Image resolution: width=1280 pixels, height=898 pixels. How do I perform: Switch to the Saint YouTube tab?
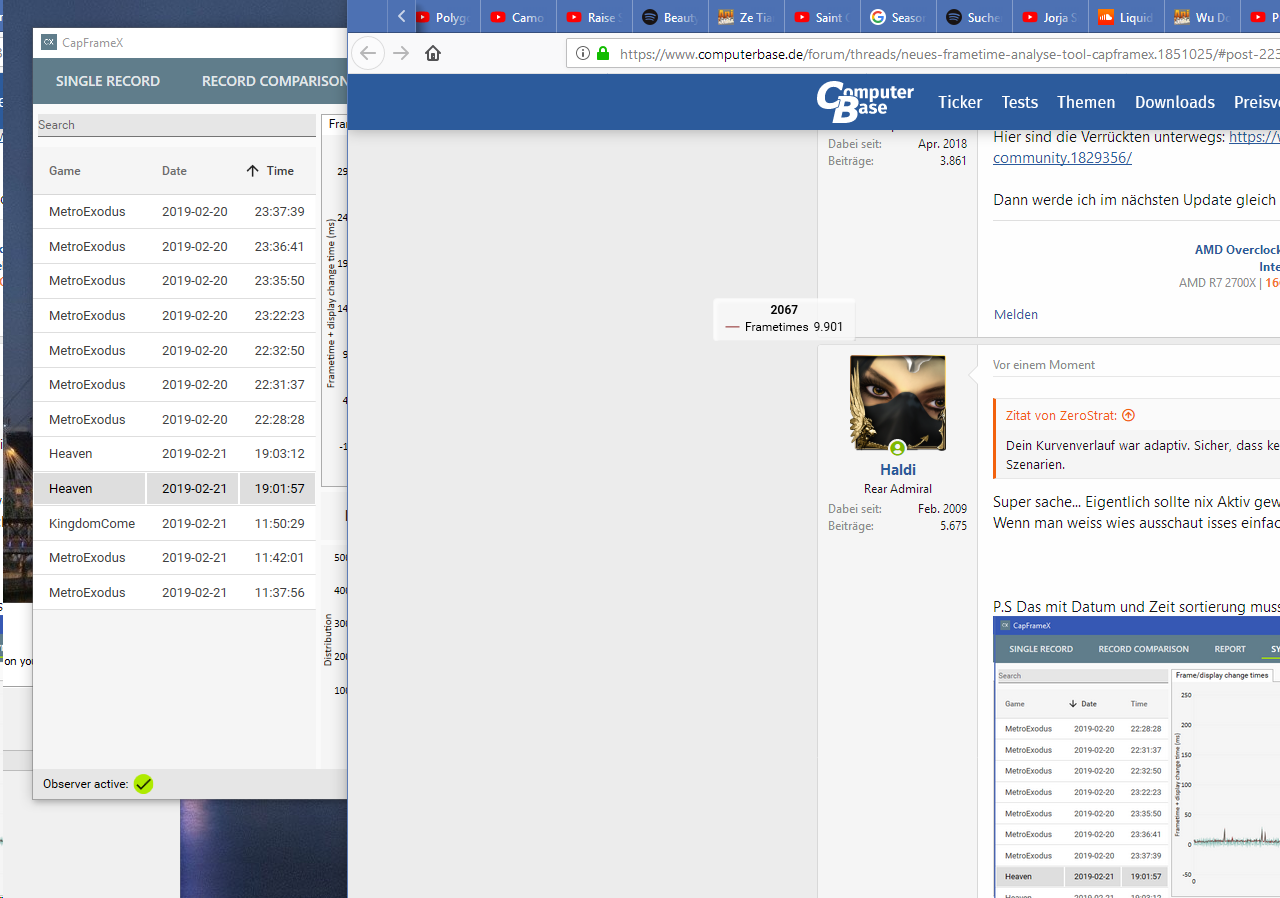tap(822, 17)
